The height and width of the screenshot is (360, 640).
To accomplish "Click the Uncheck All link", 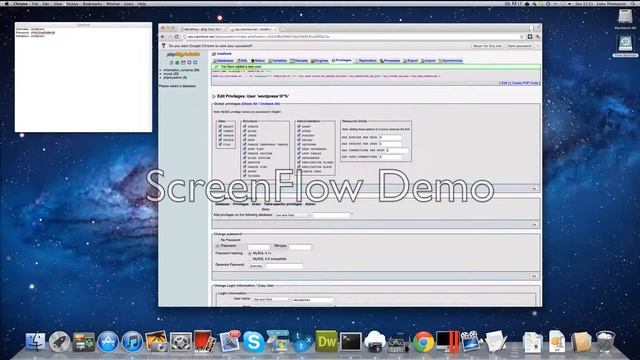I will click(x=270, y=104).
